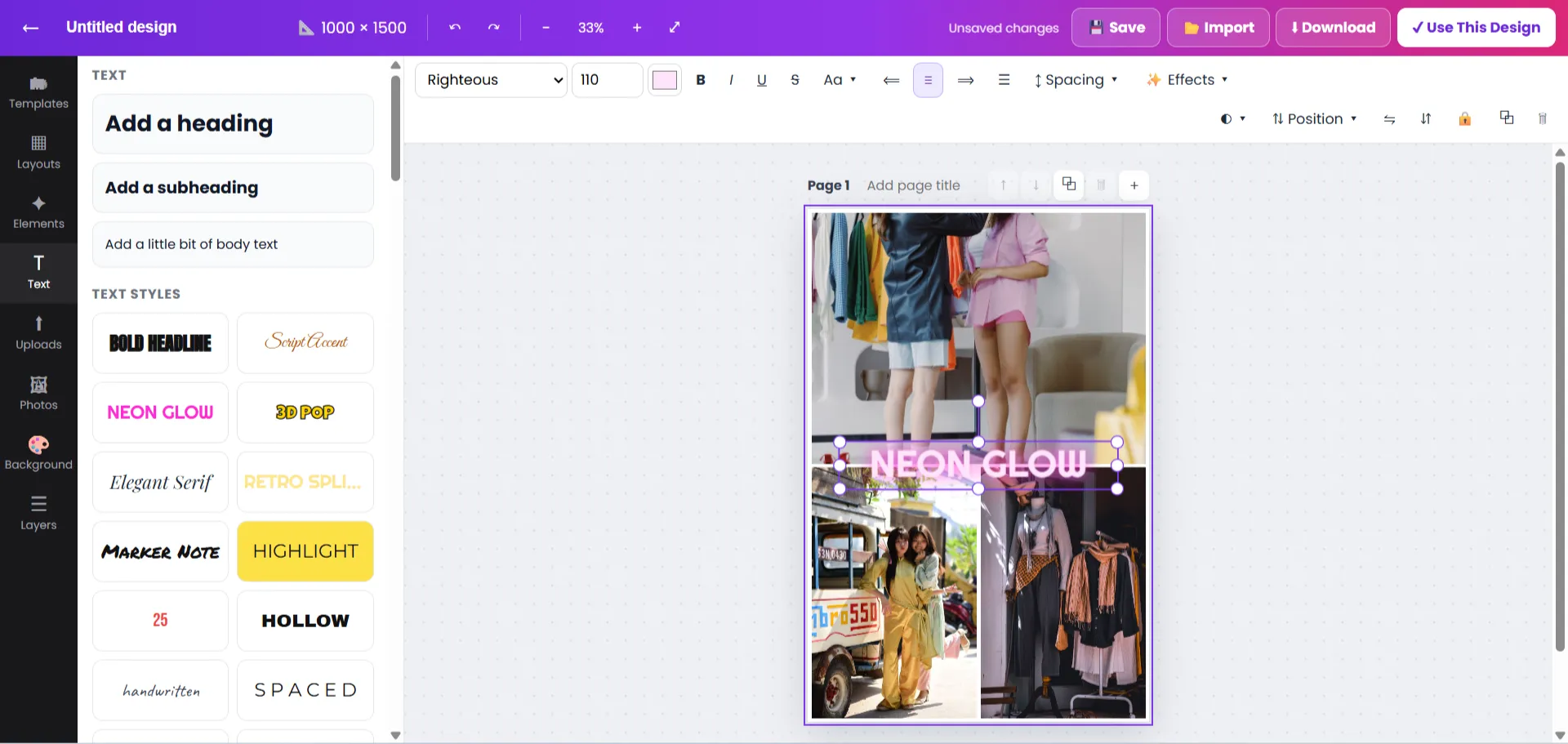Click the font size field showing 110
Viewport: 1568px width, 744px height.
607,80
